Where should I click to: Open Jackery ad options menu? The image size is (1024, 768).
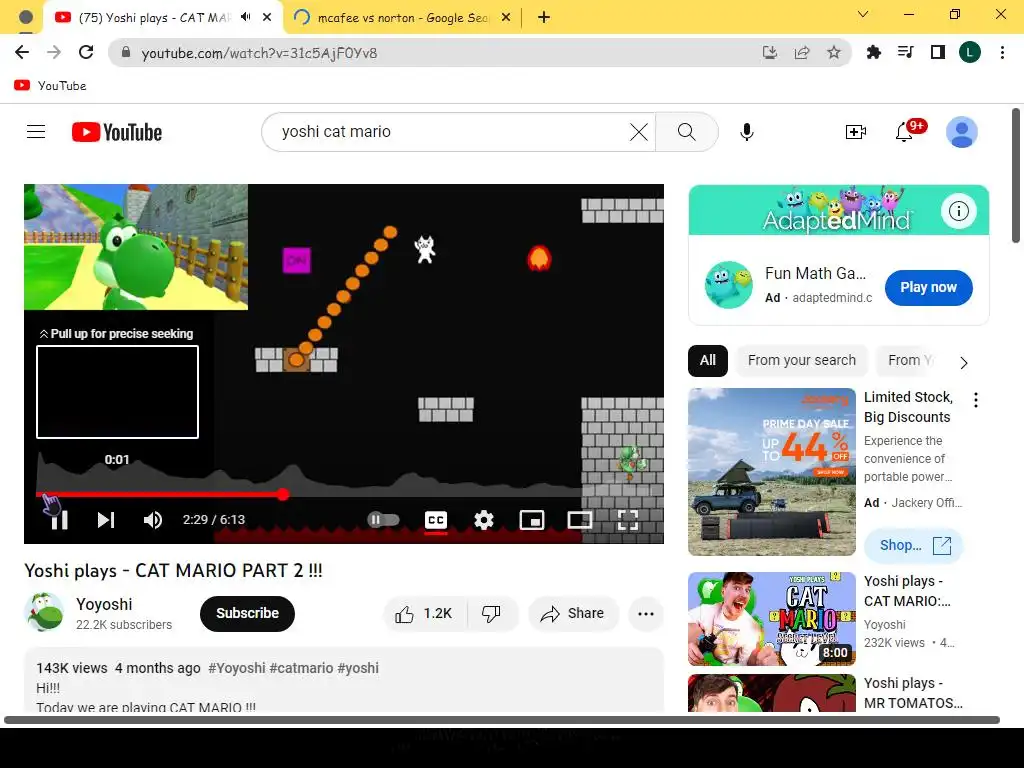[x=976, y=400]
